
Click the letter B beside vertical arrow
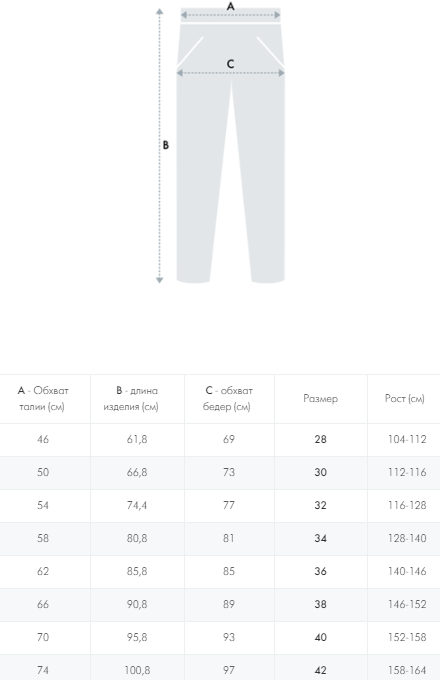click(166, 145)
